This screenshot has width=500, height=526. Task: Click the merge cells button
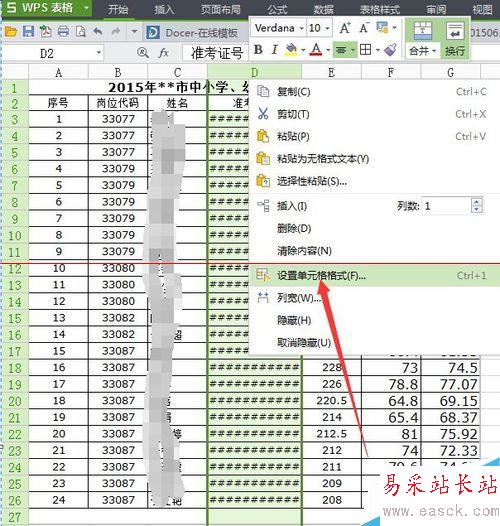(x=422, y=32)
